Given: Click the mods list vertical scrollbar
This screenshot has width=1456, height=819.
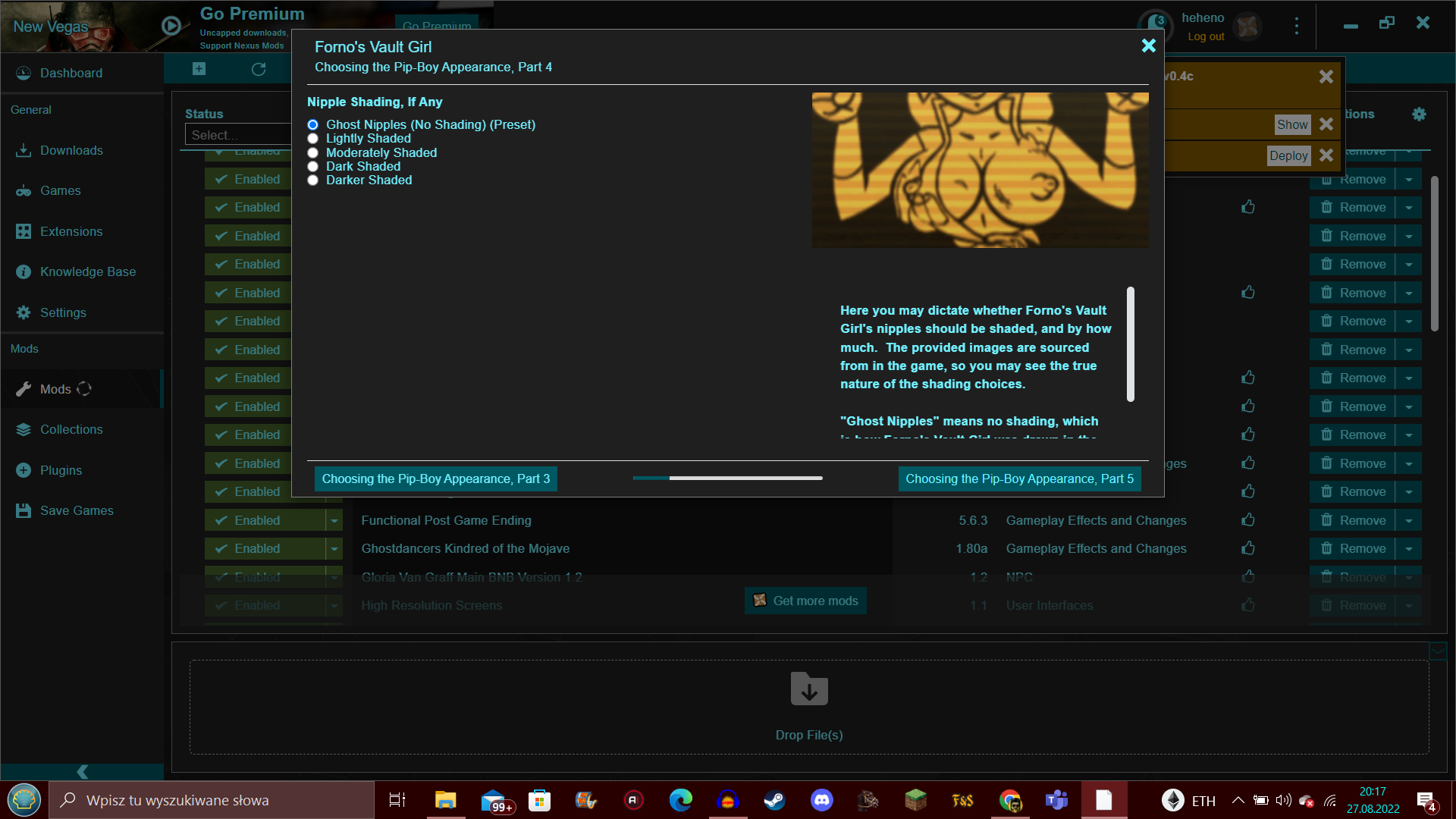Looking at the screenshot, I should 1434,253.
